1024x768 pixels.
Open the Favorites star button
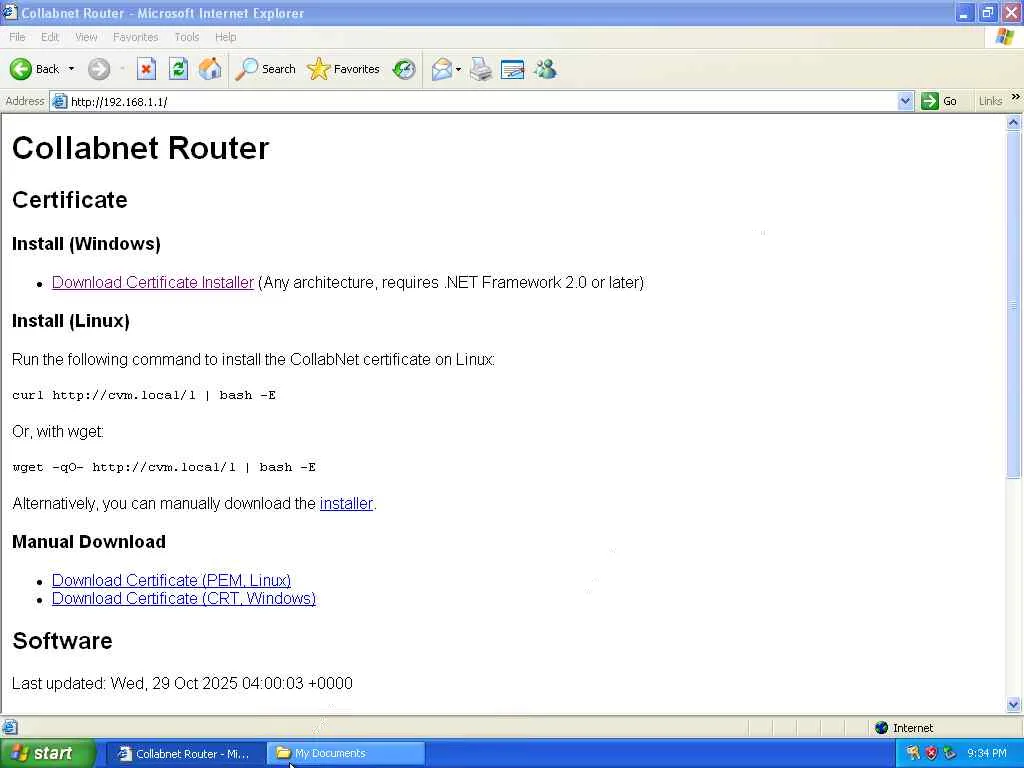point(344,69)
